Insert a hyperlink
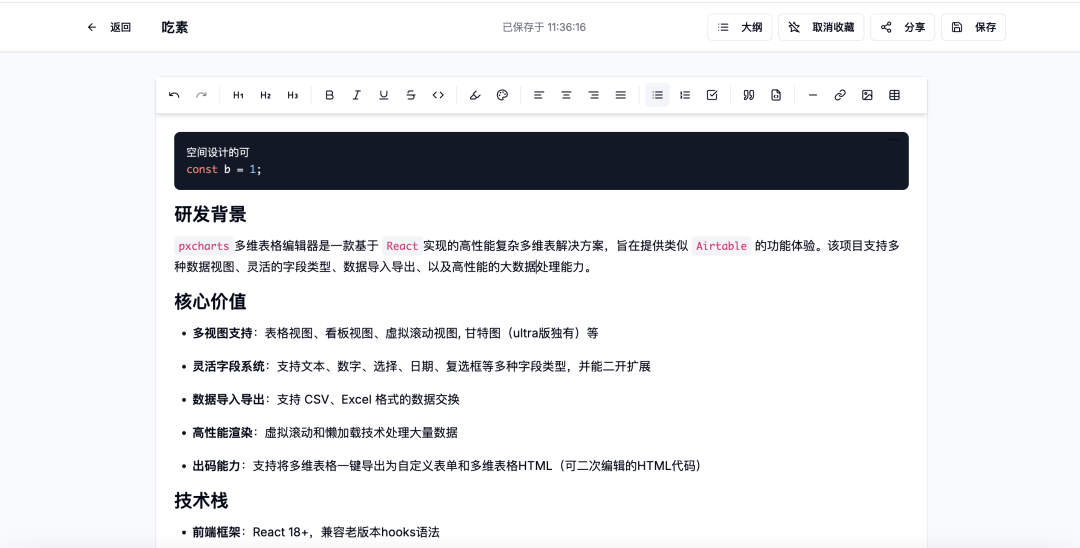The width and height of the screenshot is (1080, 548). tap(840, 95)
